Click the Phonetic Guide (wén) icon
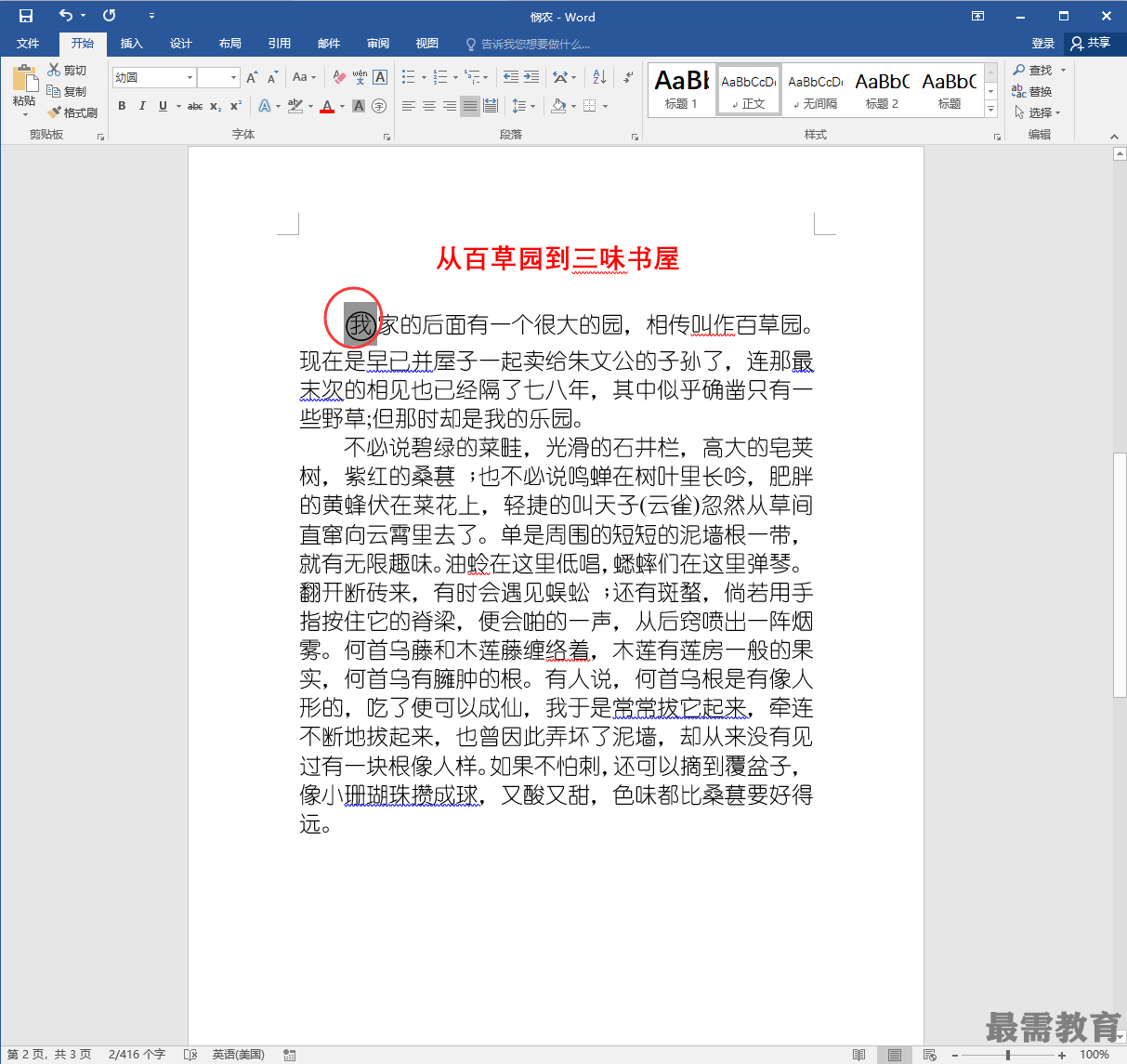1127x1064 pixels. click(x=360, y=77)
